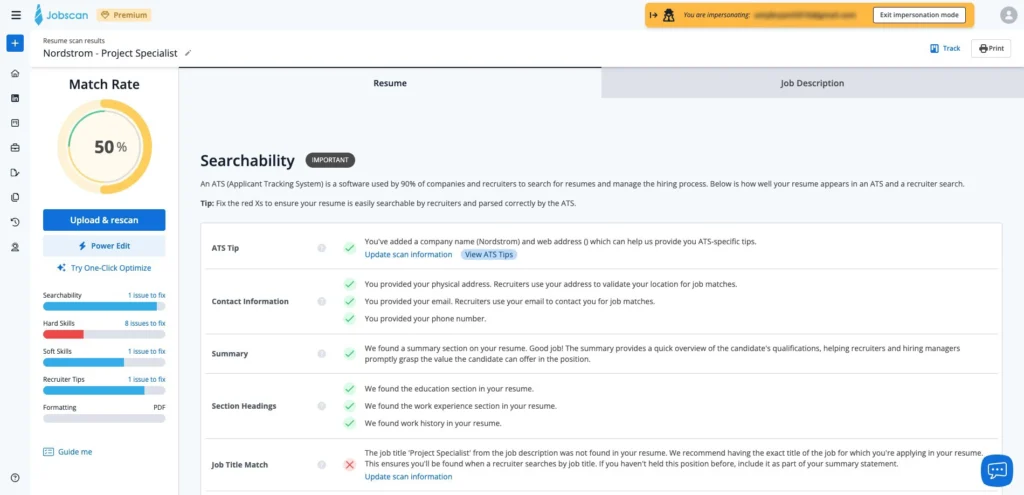Click the Section Headings row label

[x=244, y=406]
